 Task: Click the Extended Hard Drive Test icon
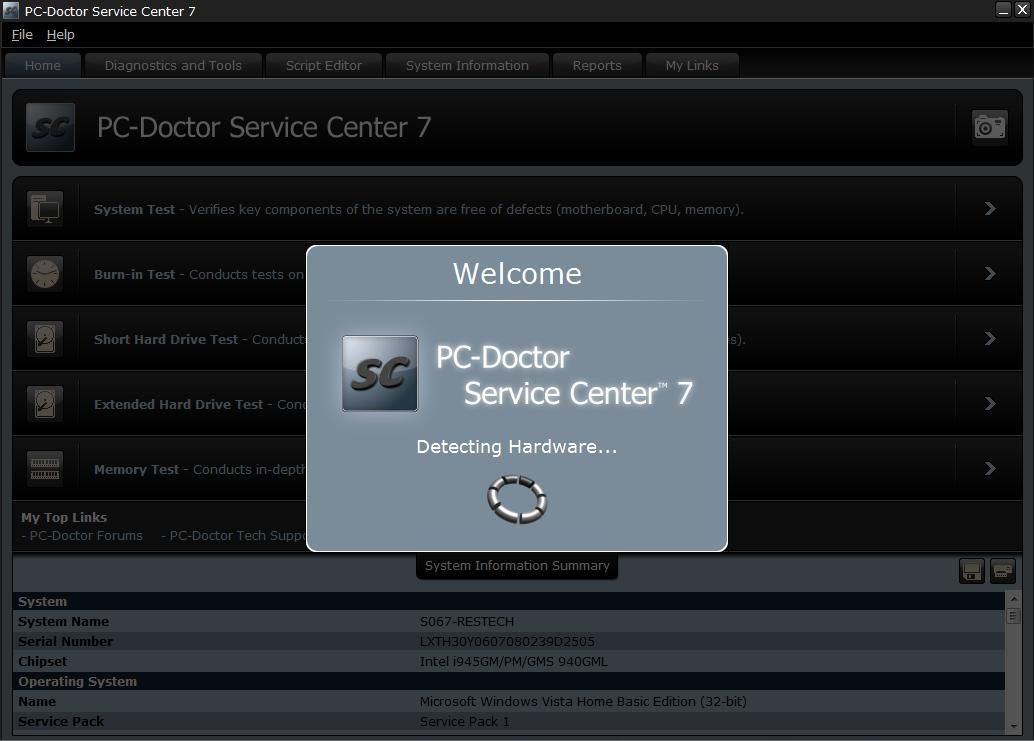(45, 403)
